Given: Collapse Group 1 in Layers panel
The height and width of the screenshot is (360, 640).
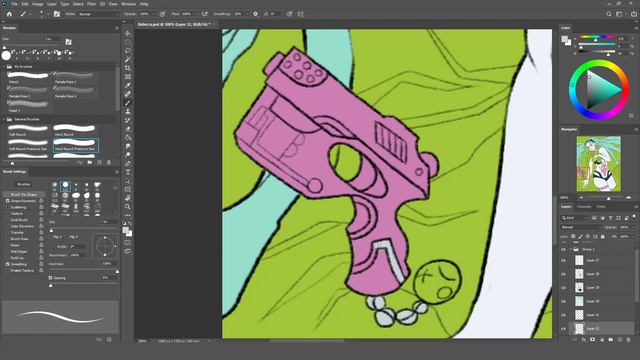Looking at the screenshot, I should (571, 249).
